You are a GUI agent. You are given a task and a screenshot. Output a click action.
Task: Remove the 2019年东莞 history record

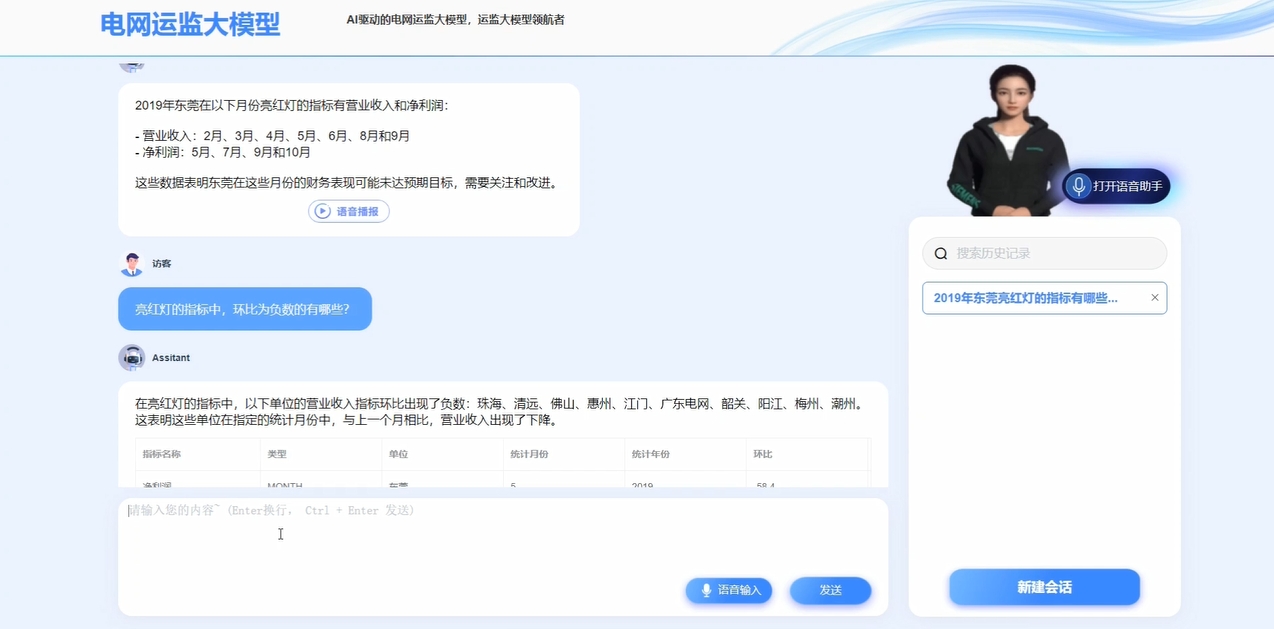tap(1155, 297)
